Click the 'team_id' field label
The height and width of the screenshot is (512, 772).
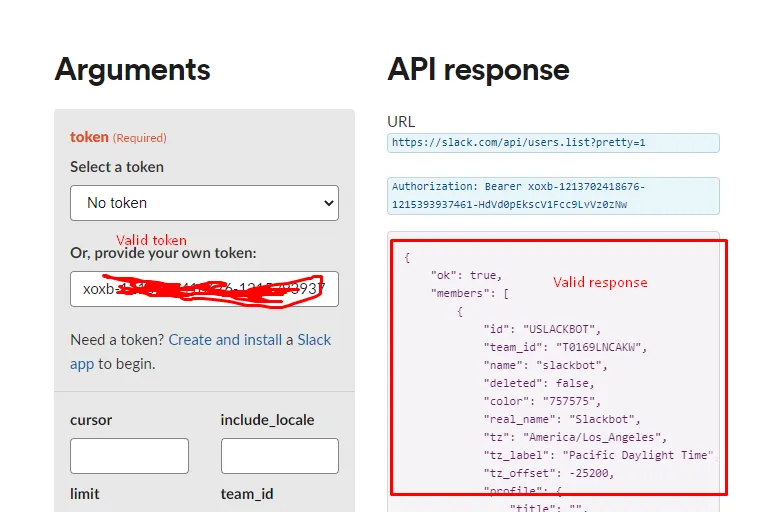click(x=247, y=494)
